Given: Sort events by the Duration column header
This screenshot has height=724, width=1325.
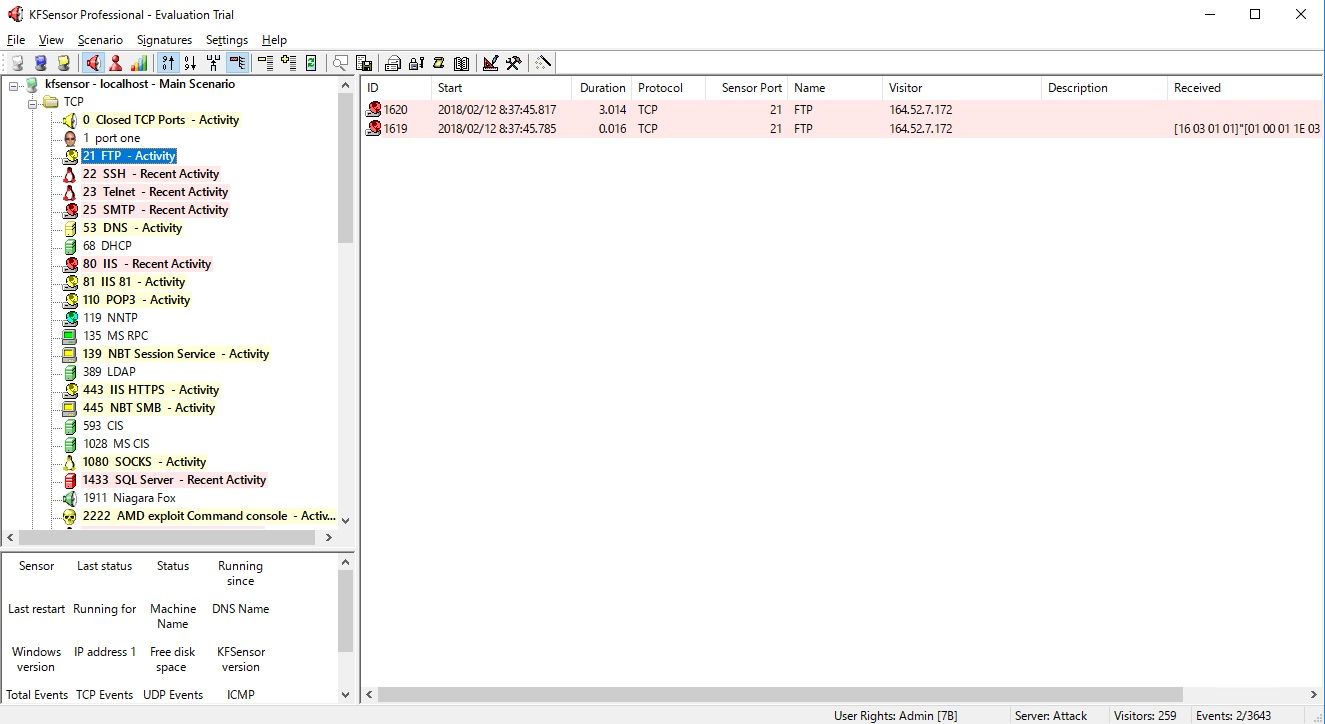Looking at the screenshot, I should (x=602, y=88).
